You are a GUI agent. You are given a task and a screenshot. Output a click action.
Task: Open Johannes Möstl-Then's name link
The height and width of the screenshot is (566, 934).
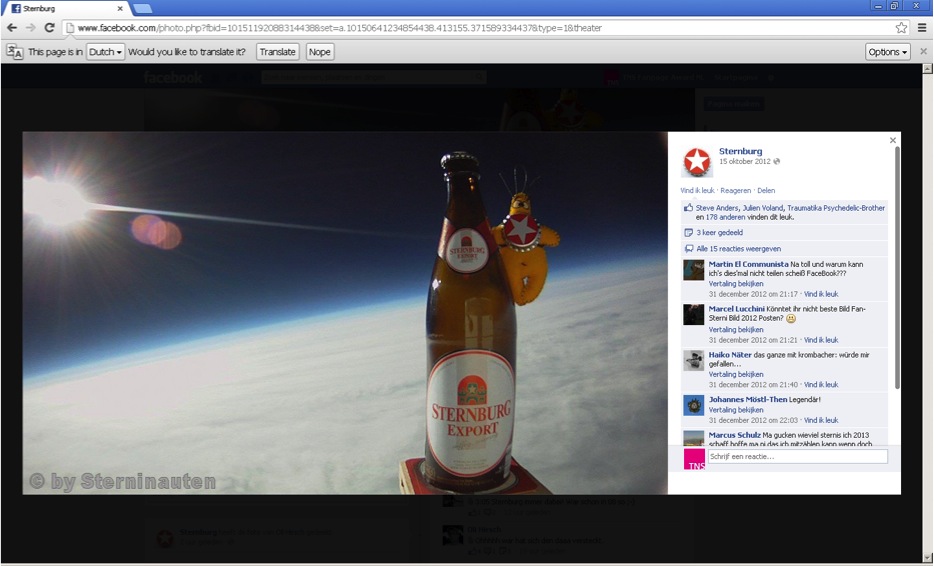coord(748,399)
